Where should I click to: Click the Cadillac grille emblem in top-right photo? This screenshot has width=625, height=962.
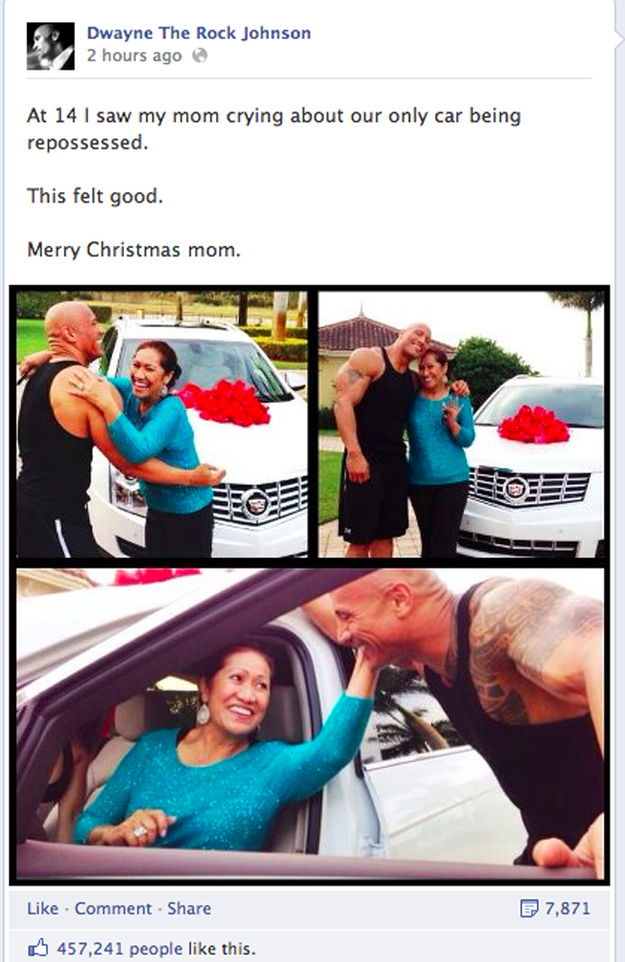pyautogui.click(x=516, y=490)
